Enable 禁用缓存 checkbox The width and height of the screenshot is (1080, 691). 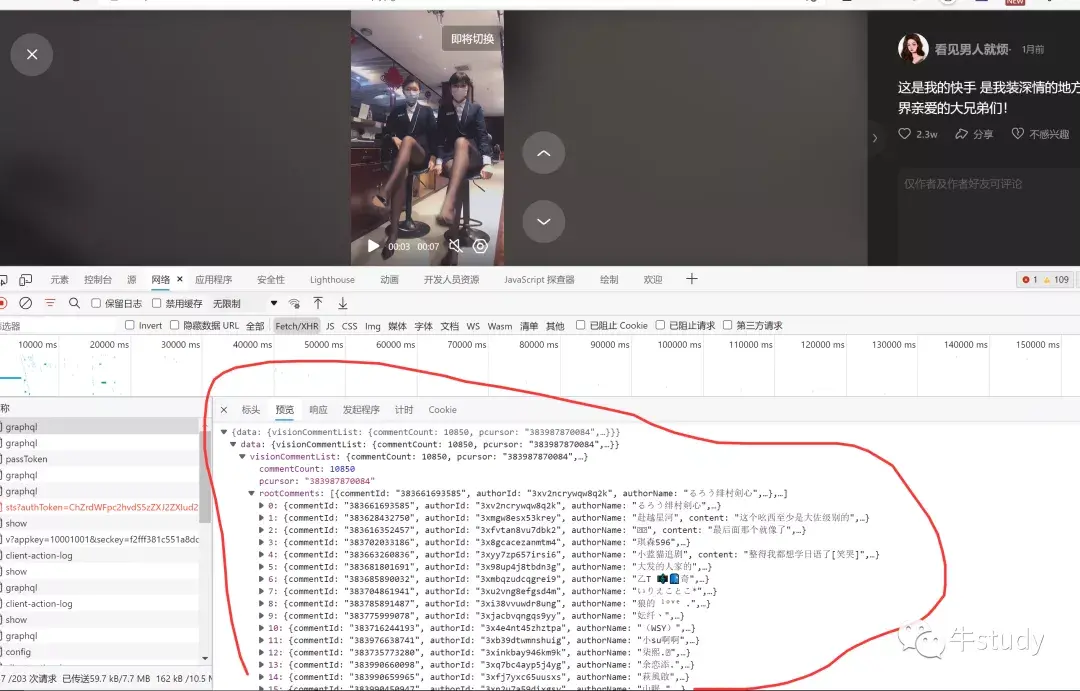pyautogui.click(x=156, y=303)
